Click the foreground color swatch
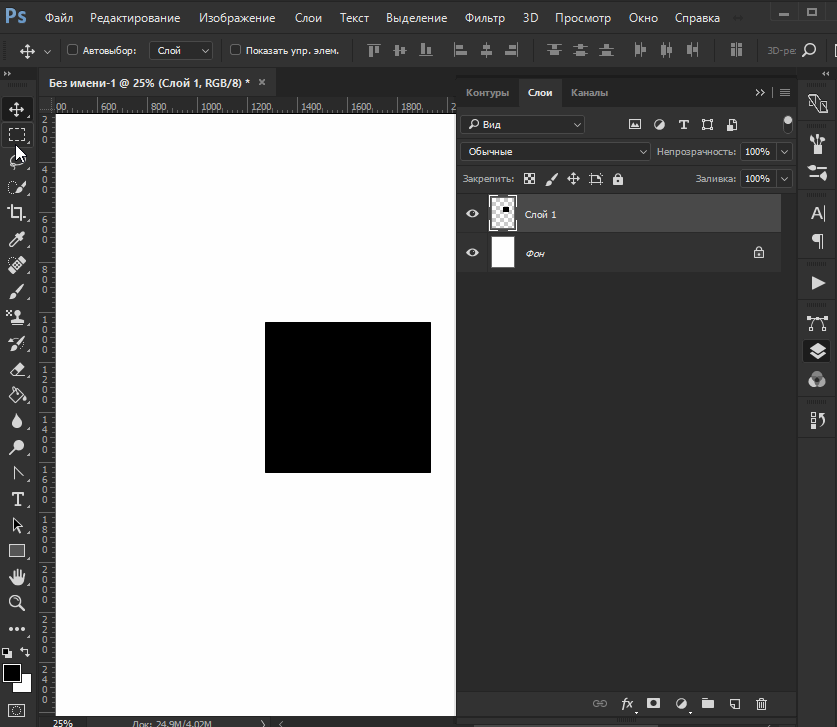837x727 pixels. [x=12, y=673]
